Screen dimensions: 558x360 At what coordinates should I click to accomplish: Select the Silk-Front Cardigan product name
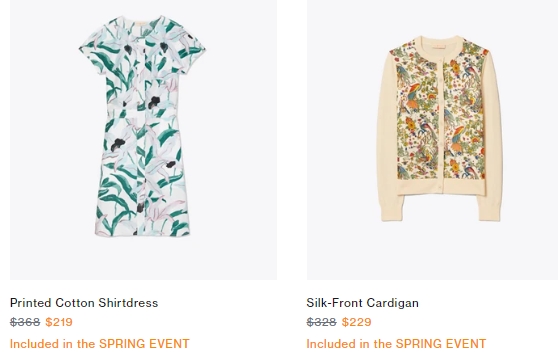coord(362,303)
